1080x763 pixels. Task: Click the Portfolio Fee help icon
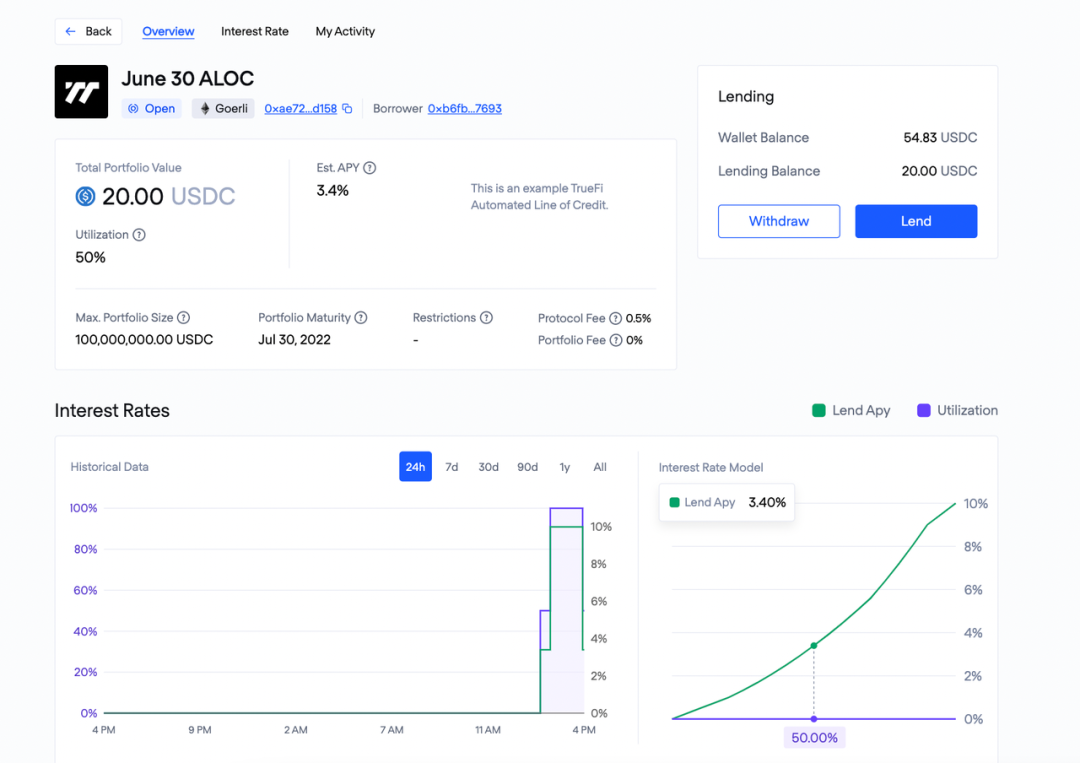616,341
